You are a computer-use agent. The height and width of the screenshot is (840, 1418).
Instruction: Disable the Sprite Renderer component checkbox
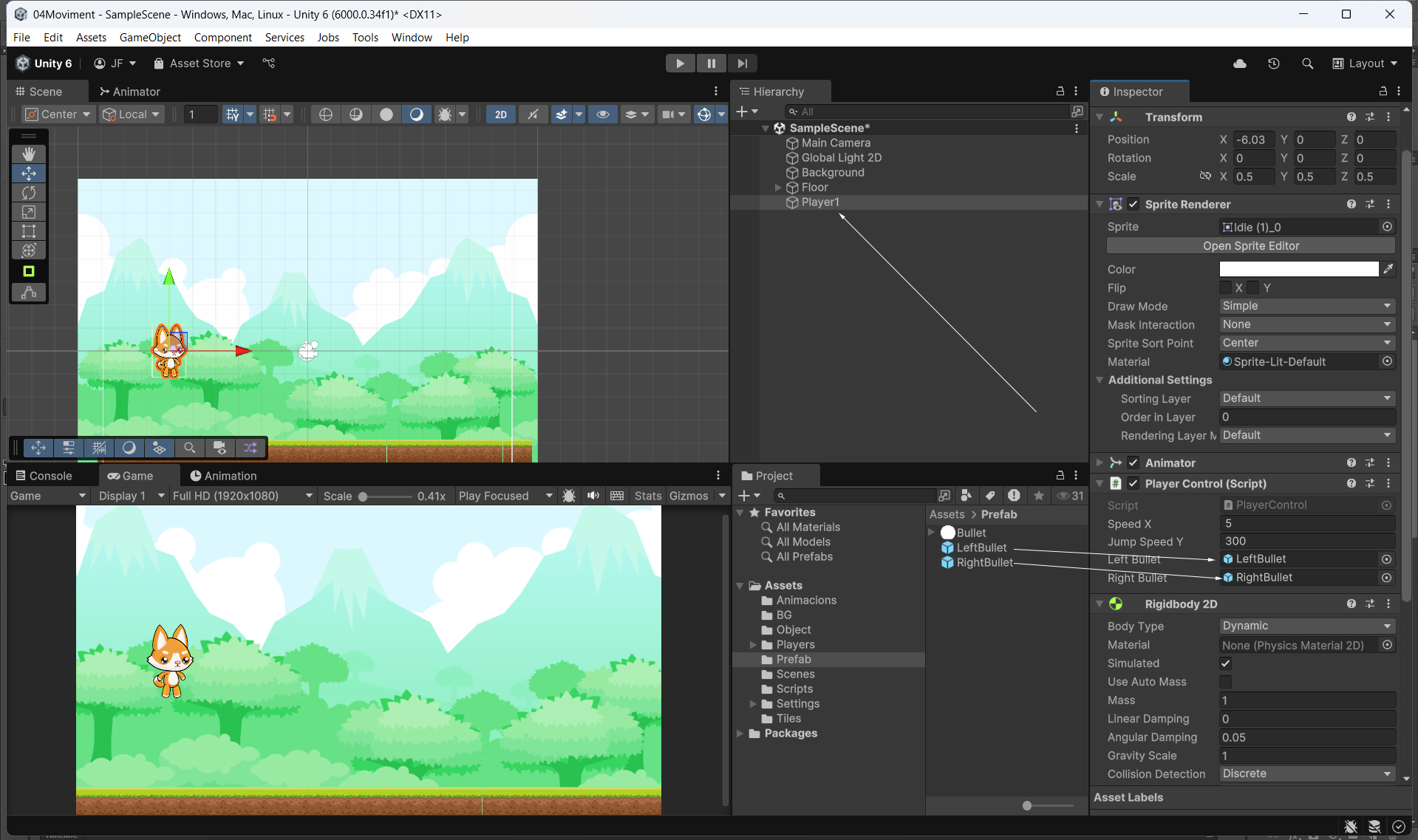1133,205
